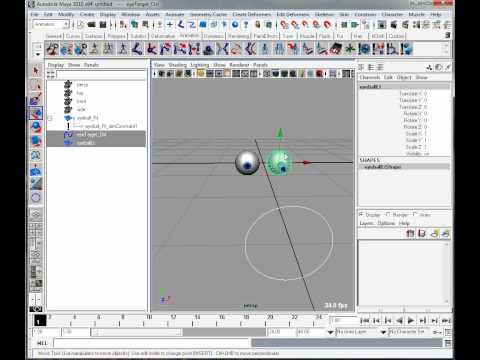This screenshot has height=360, width=480.
Task: Click the orange highlighted viewport toolbar icon
Action: coord(201,73)
